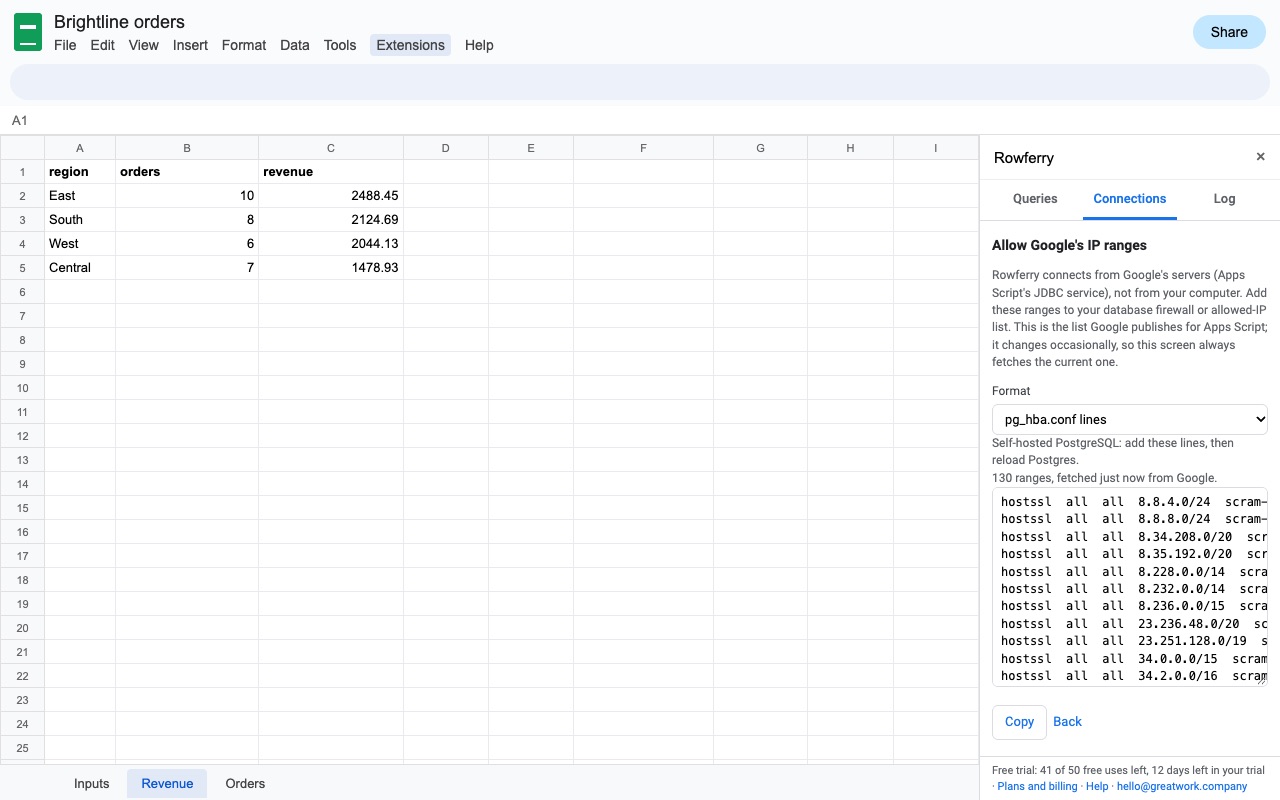Select the Revenue sheet tab
Screen dimensions: 1280x800
pos(167,784)
